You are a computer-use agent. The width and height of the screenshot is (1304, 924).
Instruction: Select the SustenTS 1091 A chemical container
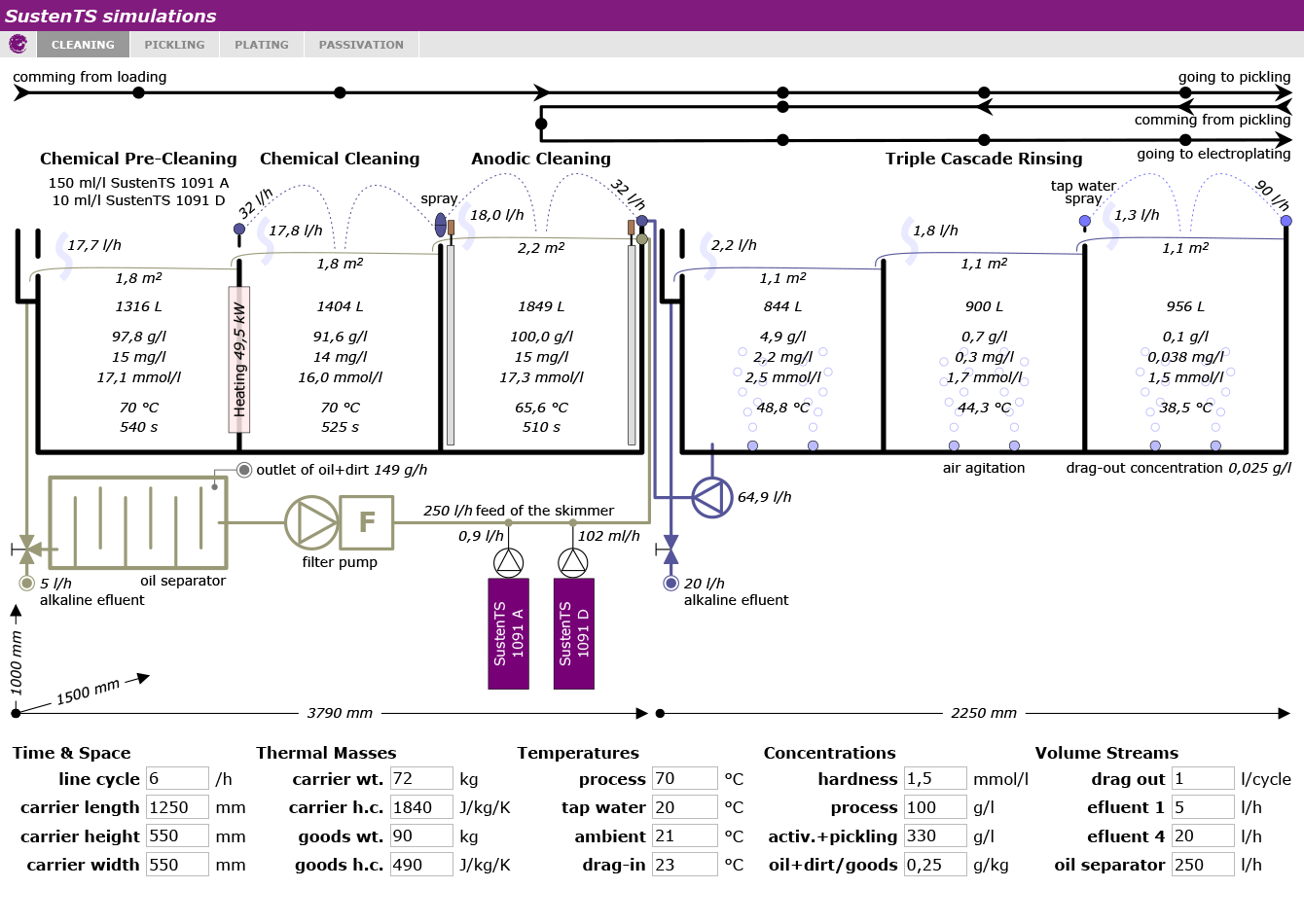(508, 634)
